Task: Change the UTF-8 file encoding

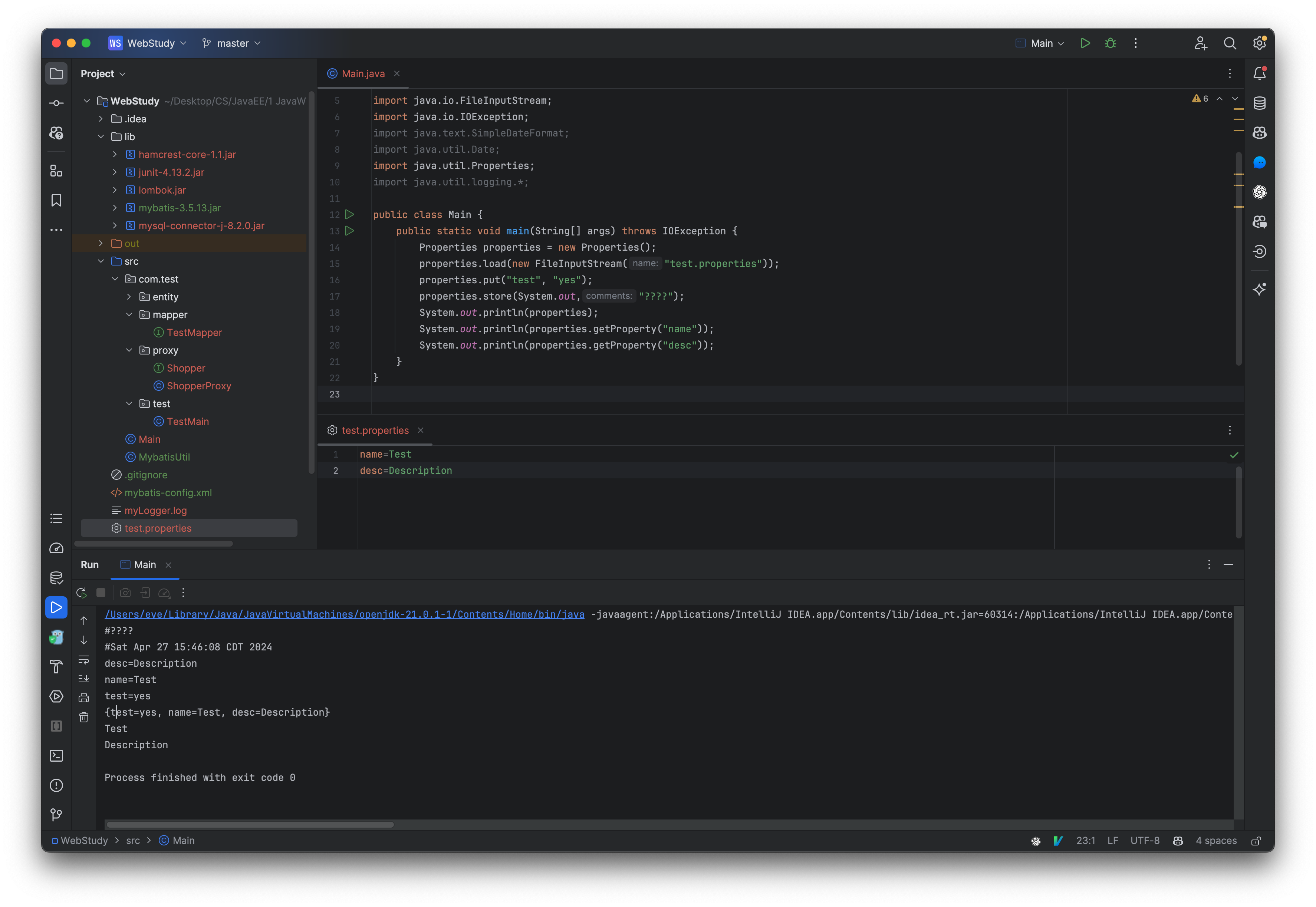Action: [1144, 841]
